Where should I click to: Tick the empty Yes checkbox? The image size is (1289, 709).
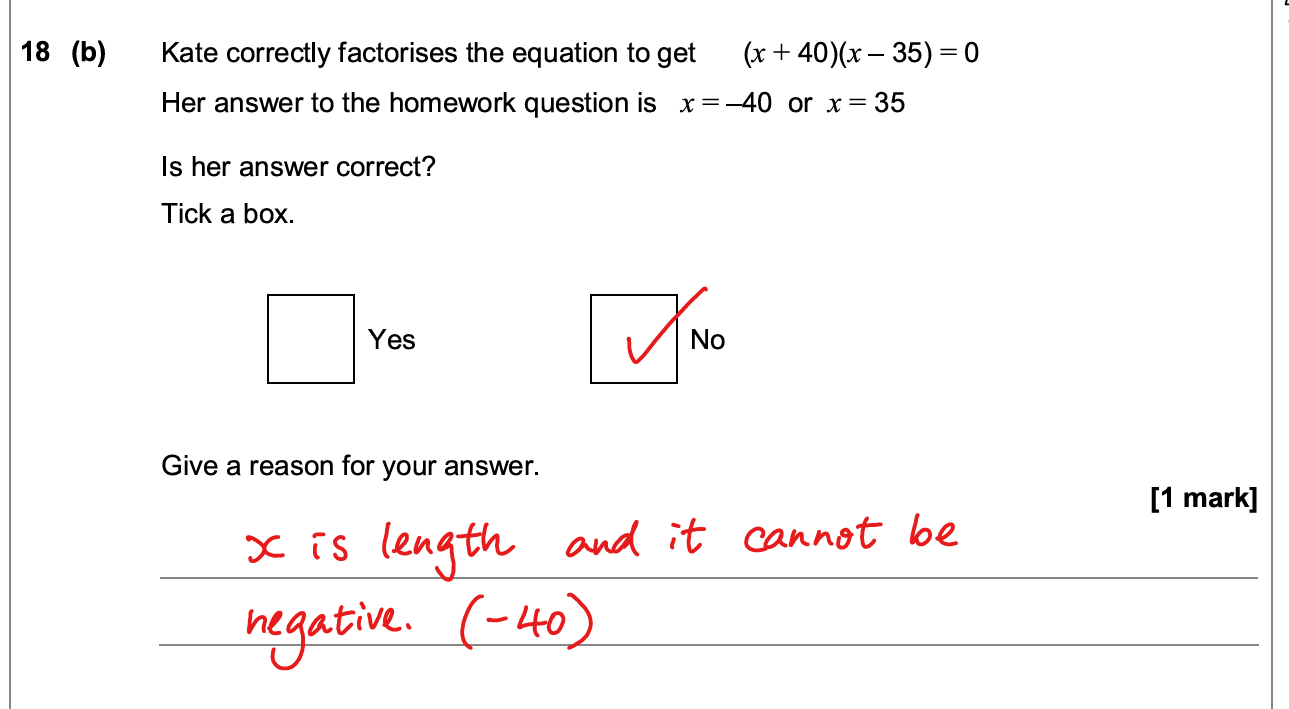coord(311,339)
